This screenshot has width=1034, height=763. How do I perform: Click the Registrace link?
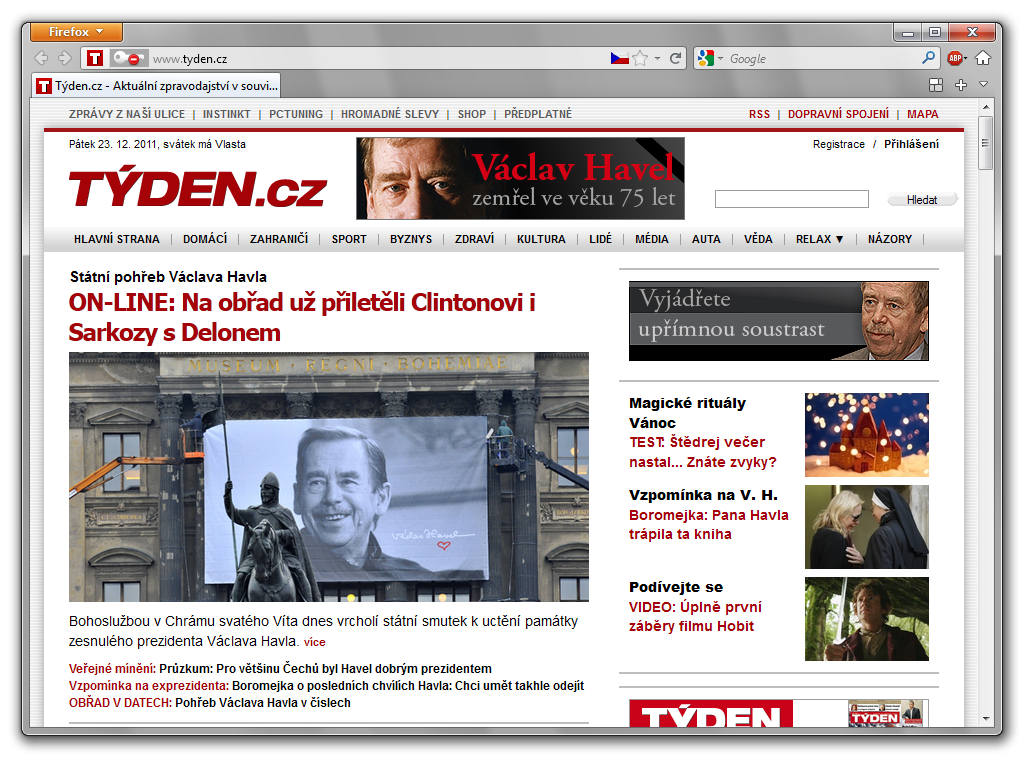[x=839, y=144]
